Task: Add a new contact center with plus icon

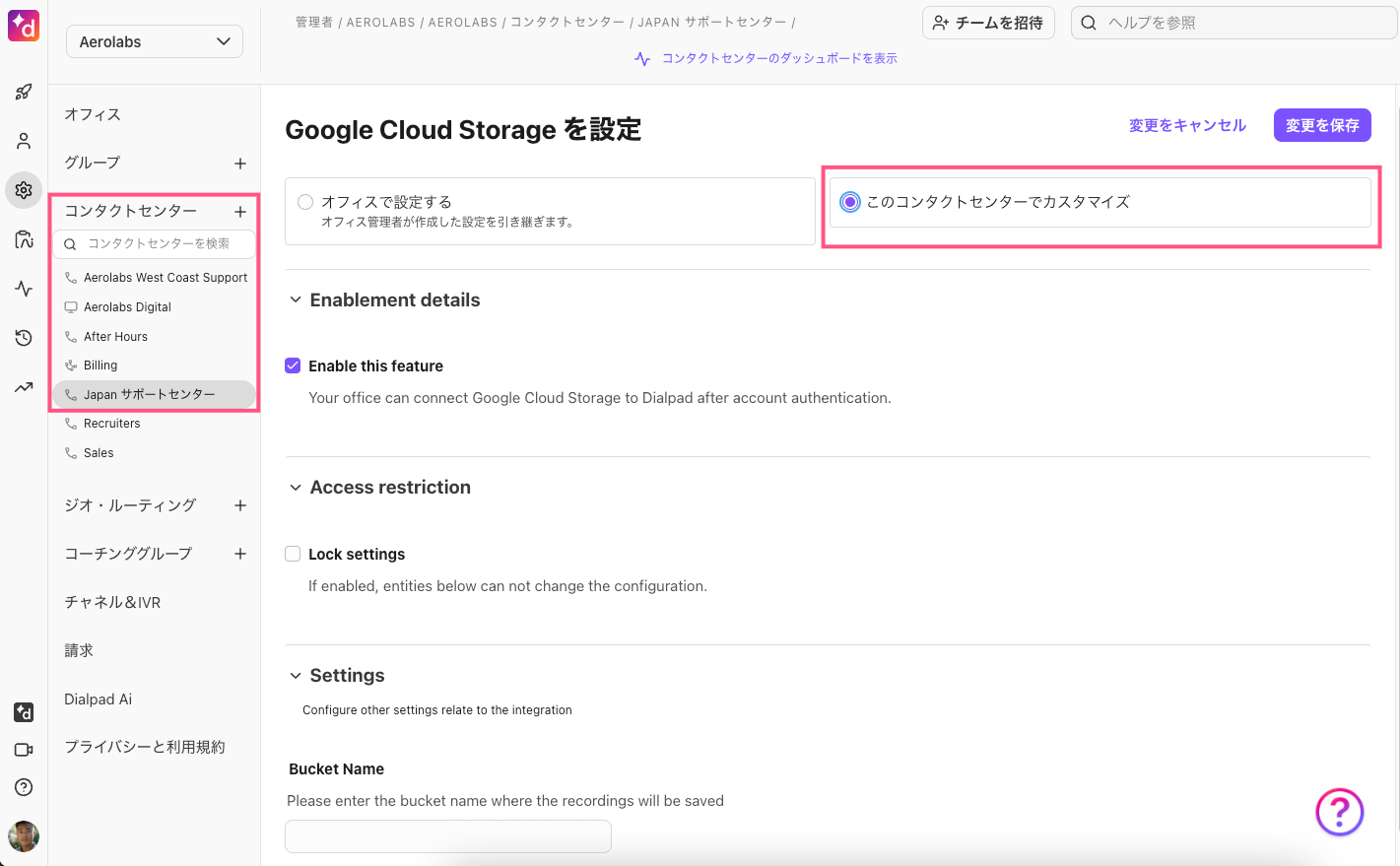Action: [240, 212]
